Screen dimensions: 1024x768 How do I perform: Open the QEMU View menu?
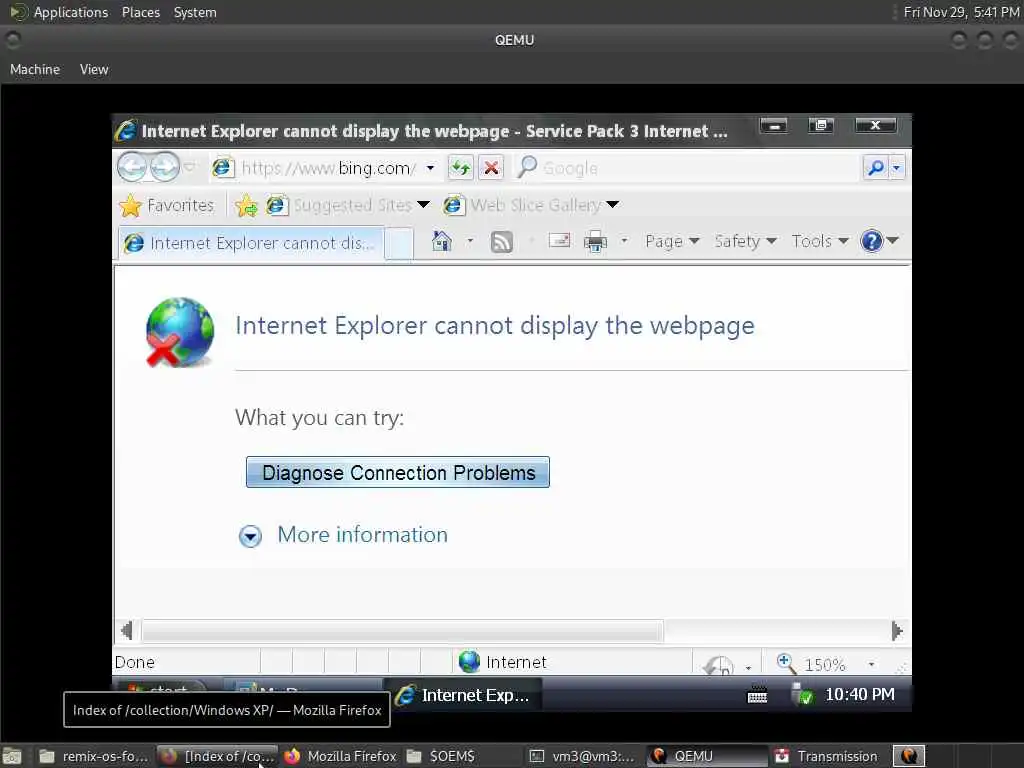coord(94,69)
